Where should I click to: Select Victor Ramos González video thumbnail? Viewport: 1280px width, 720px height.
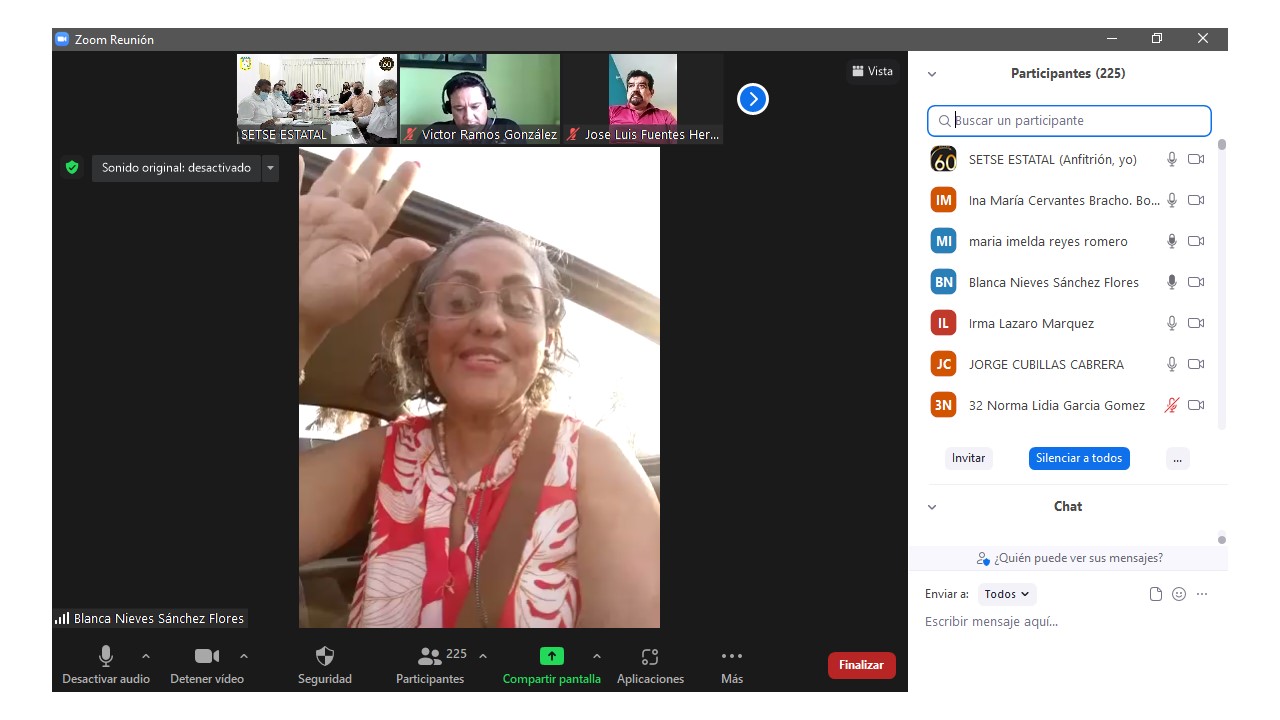(480, 99)
